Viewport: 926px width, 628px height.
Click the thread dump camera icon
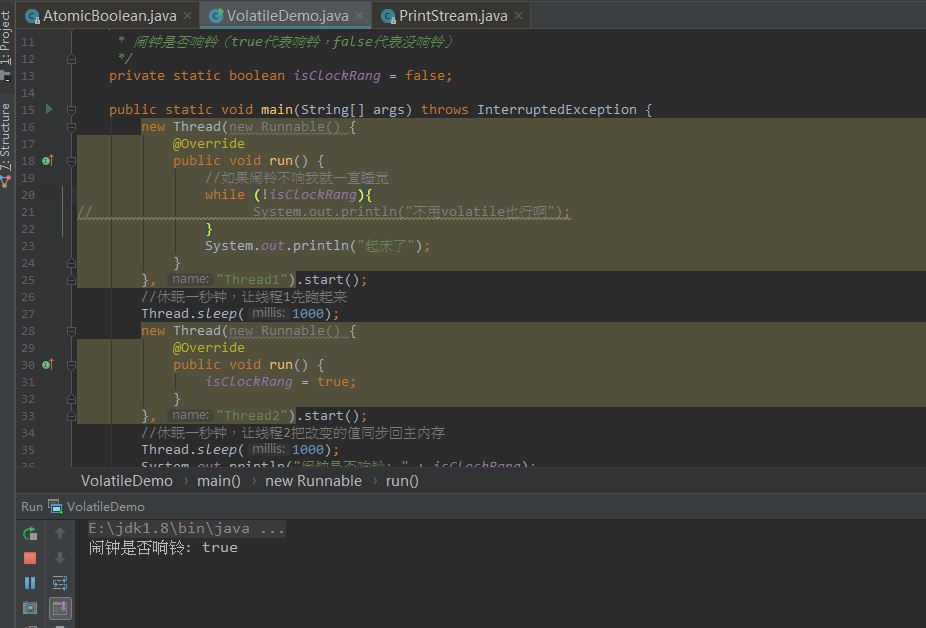tap(30, 608)
